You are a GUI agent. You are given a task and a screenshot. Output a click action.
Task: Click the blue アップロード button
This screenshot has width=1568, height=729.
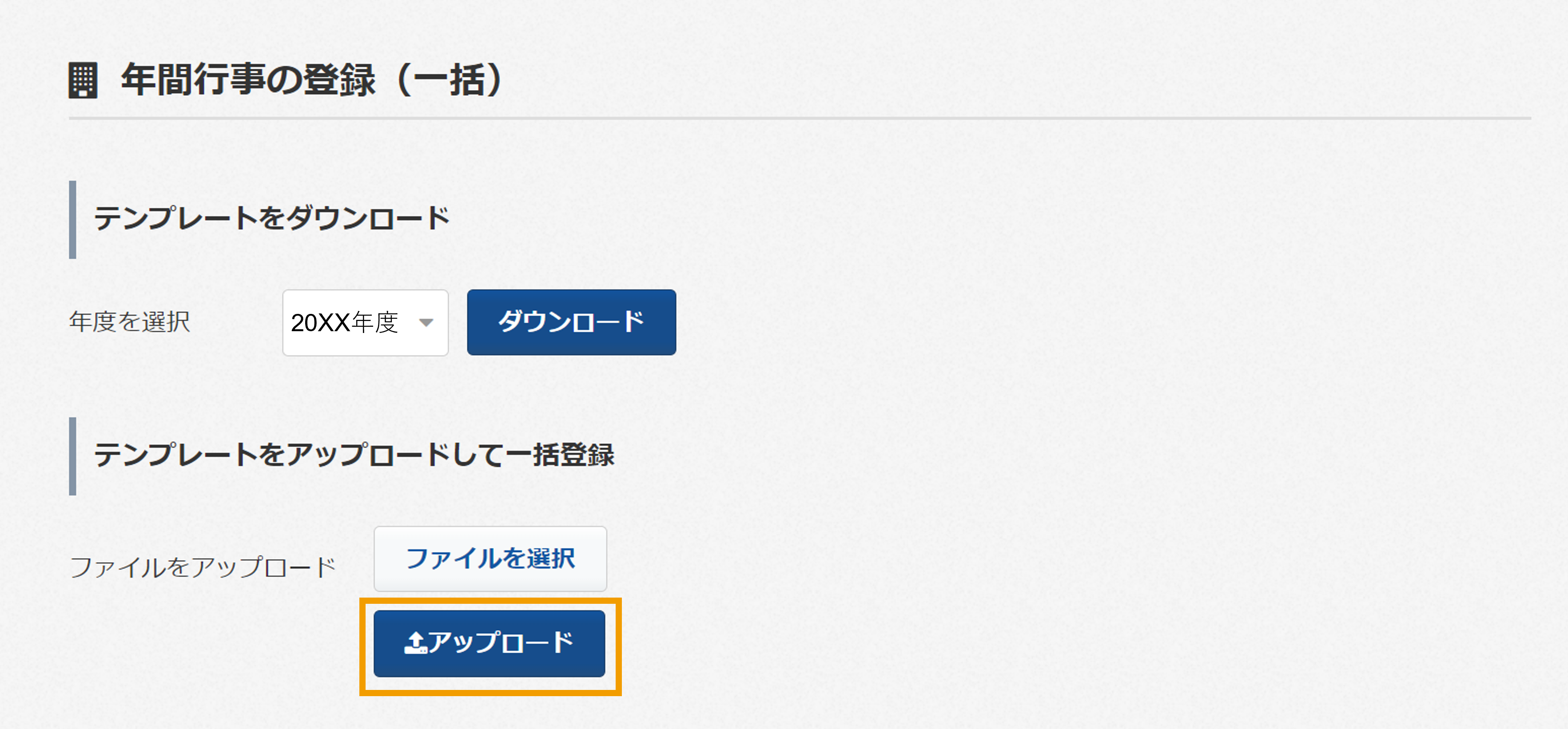[x=490, y=643]
